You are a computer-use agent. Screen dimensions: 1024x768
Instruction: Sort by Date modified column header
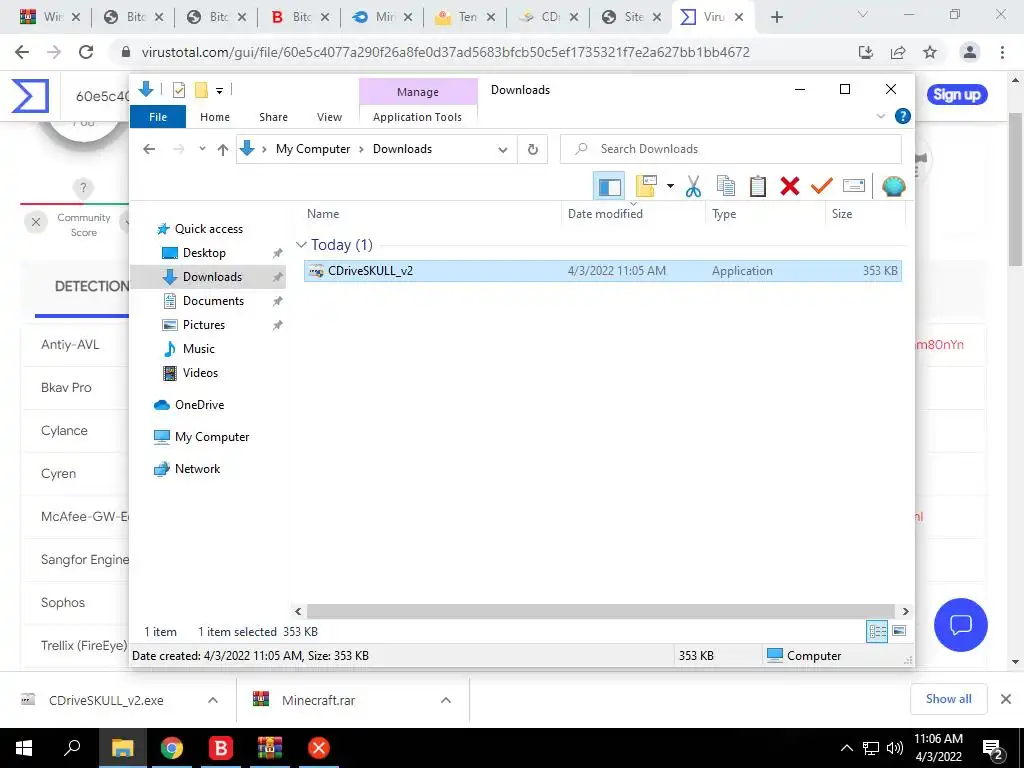(633, 214)
